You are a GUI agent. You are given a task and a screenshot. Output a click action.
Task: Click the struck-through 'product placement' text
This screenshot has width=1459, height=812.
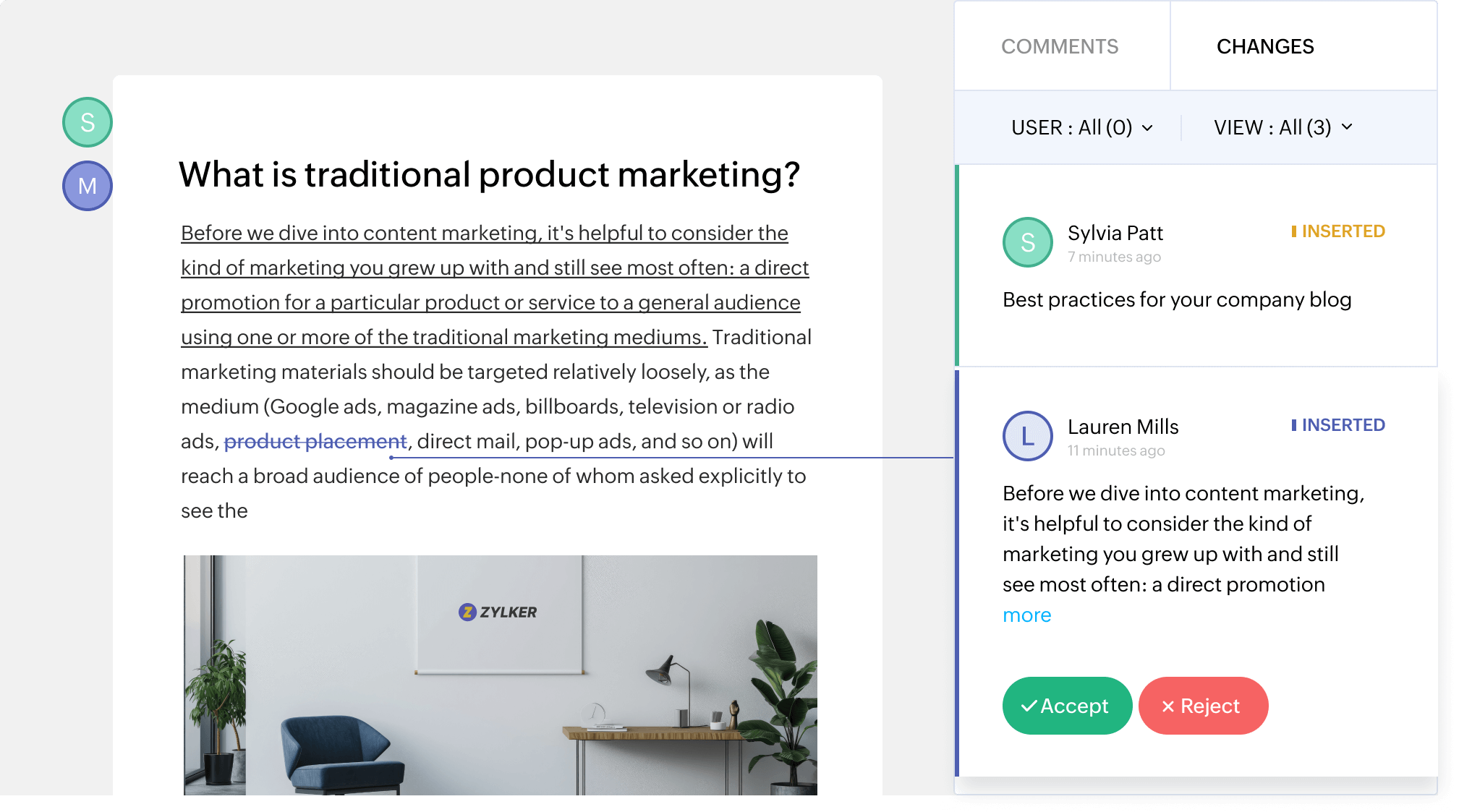(315, 441)
